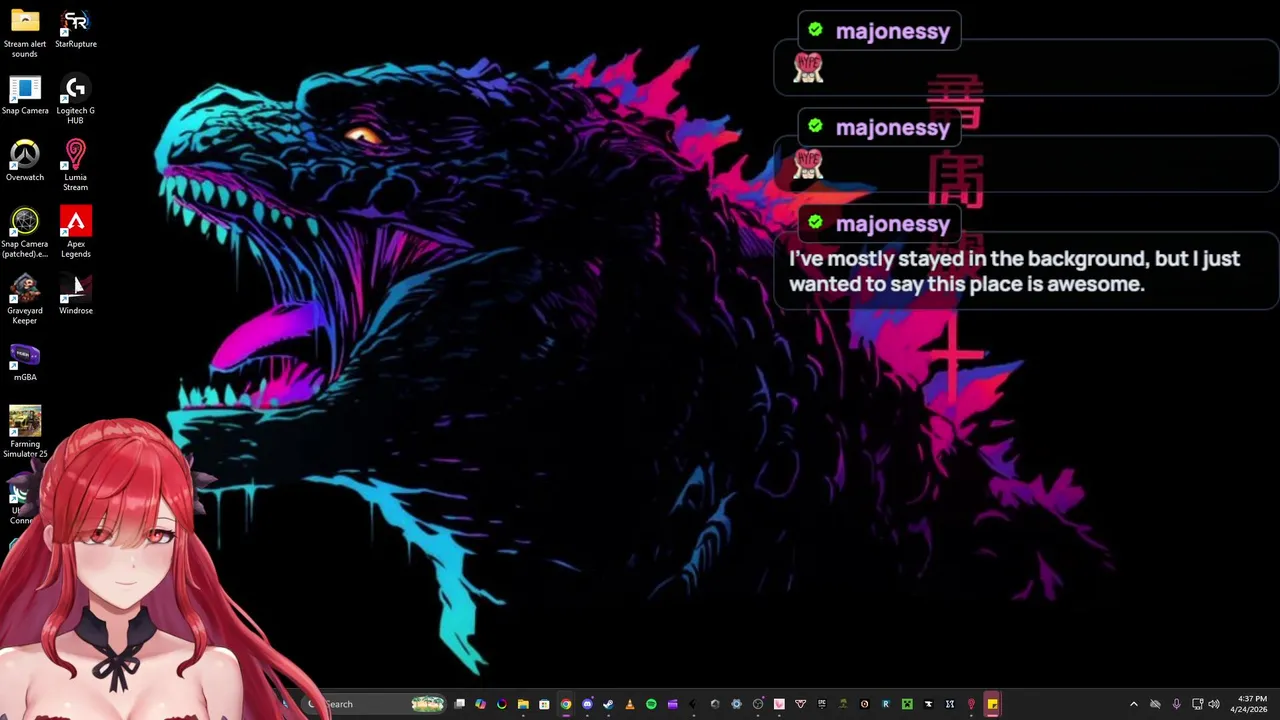Open Spotify from the taskbar
1280x720 pixels.
[x=651, y=704]
